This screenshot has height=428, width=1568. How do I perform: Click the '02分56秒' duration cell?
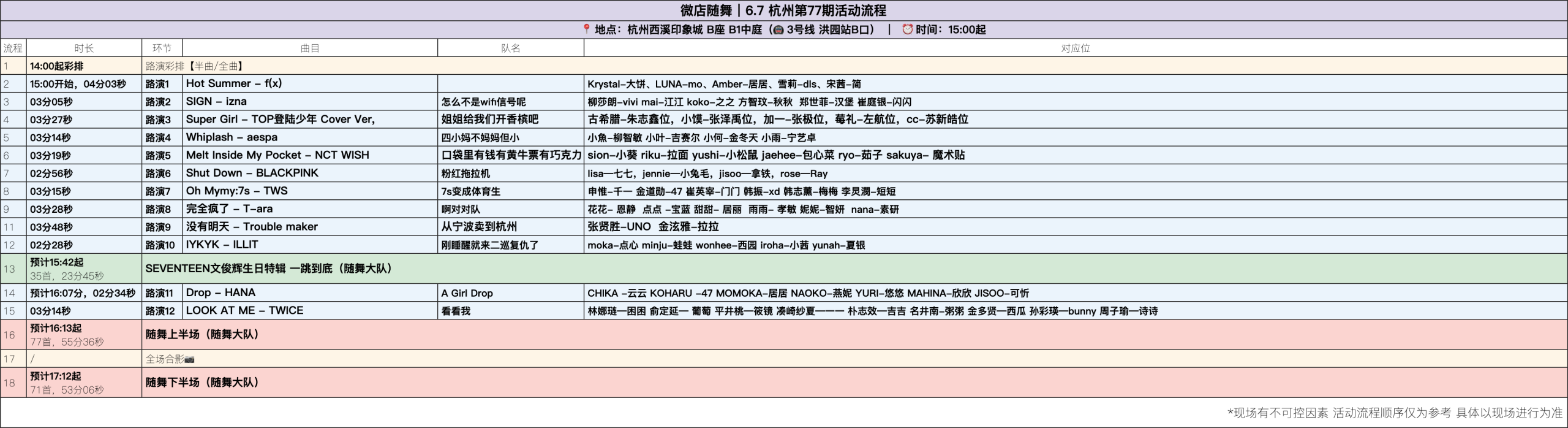click(x=84, y=173)
